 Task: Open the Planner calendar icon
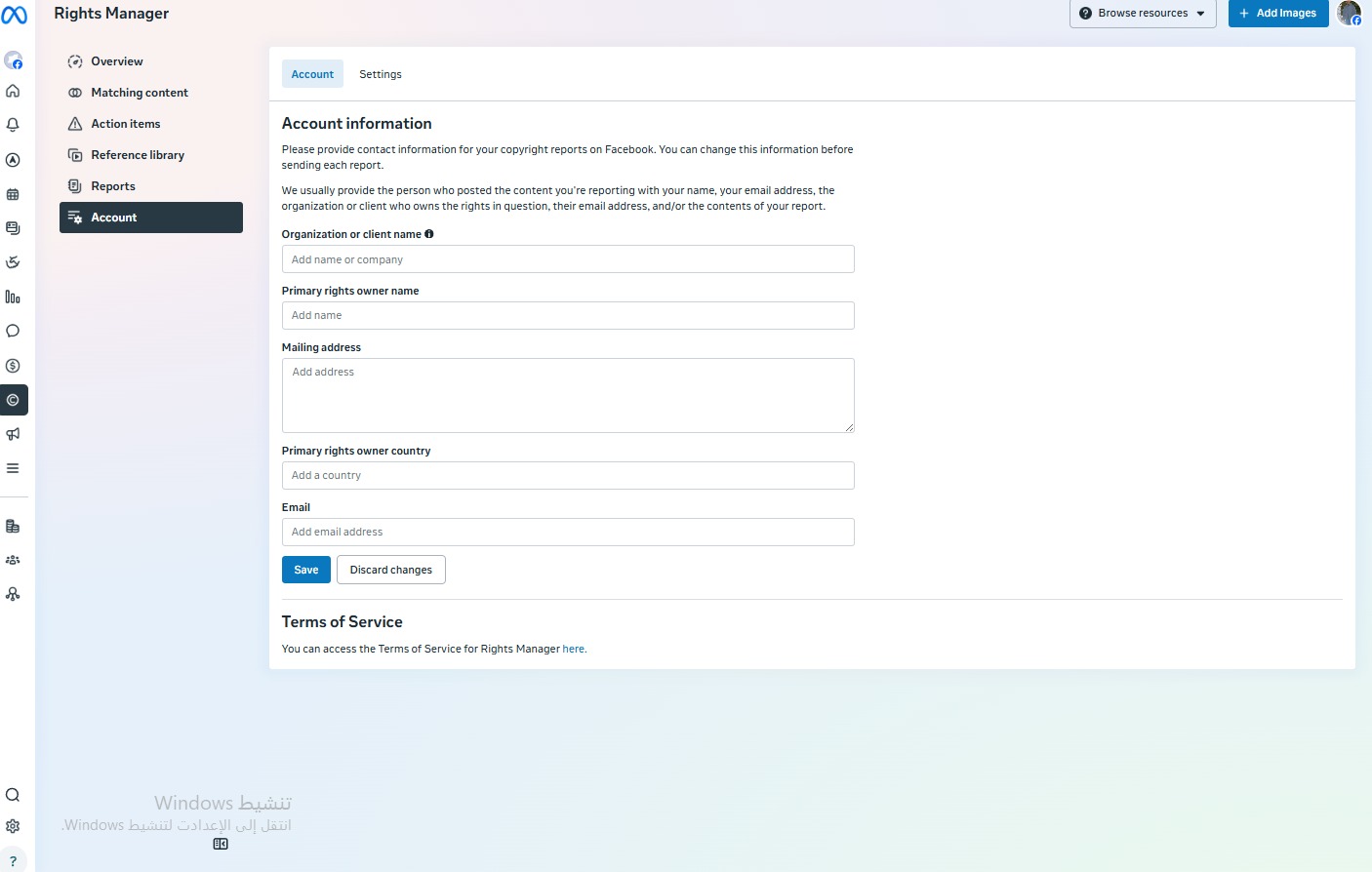[x=13, y=194]
